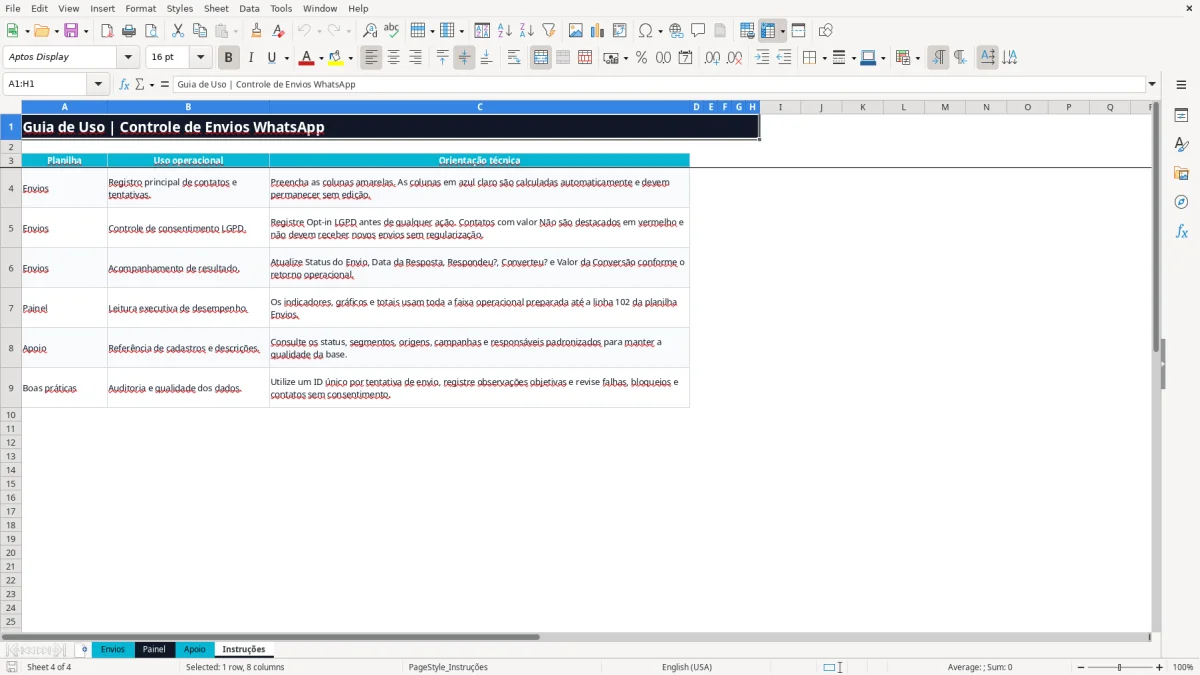This screenshot has height=675, width=1200.
Task: Click the Copy icon
Action: click(199, 31)
